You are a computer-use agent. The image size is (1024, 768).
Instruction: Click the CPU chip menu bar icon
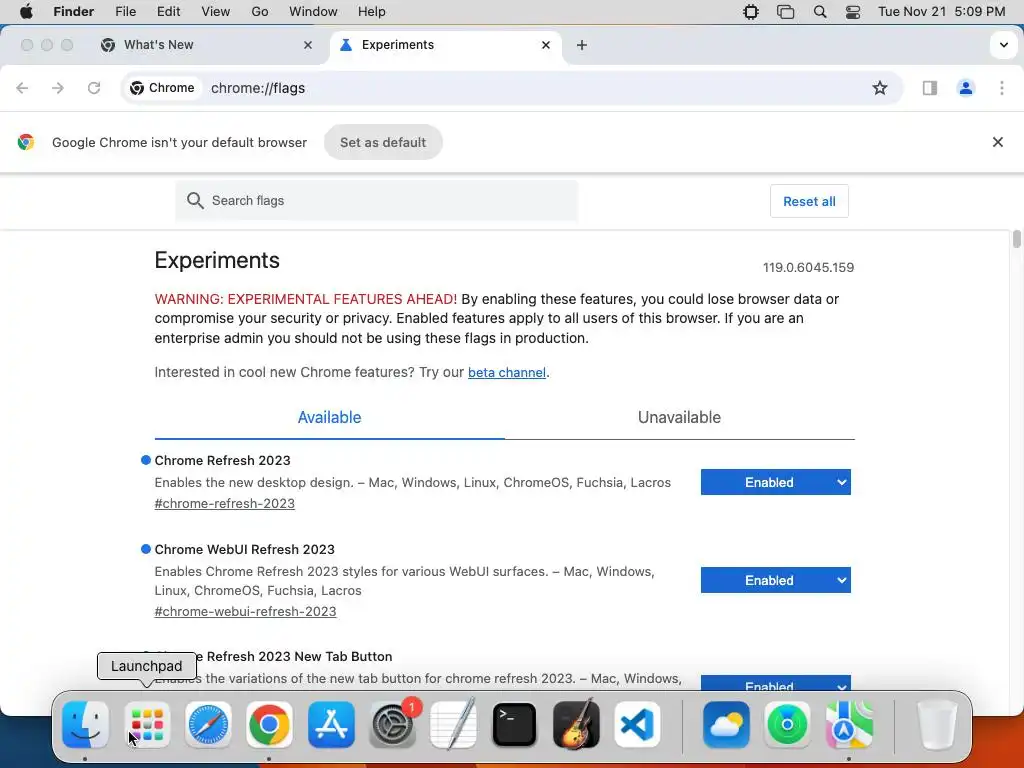(x=751, y=12)
